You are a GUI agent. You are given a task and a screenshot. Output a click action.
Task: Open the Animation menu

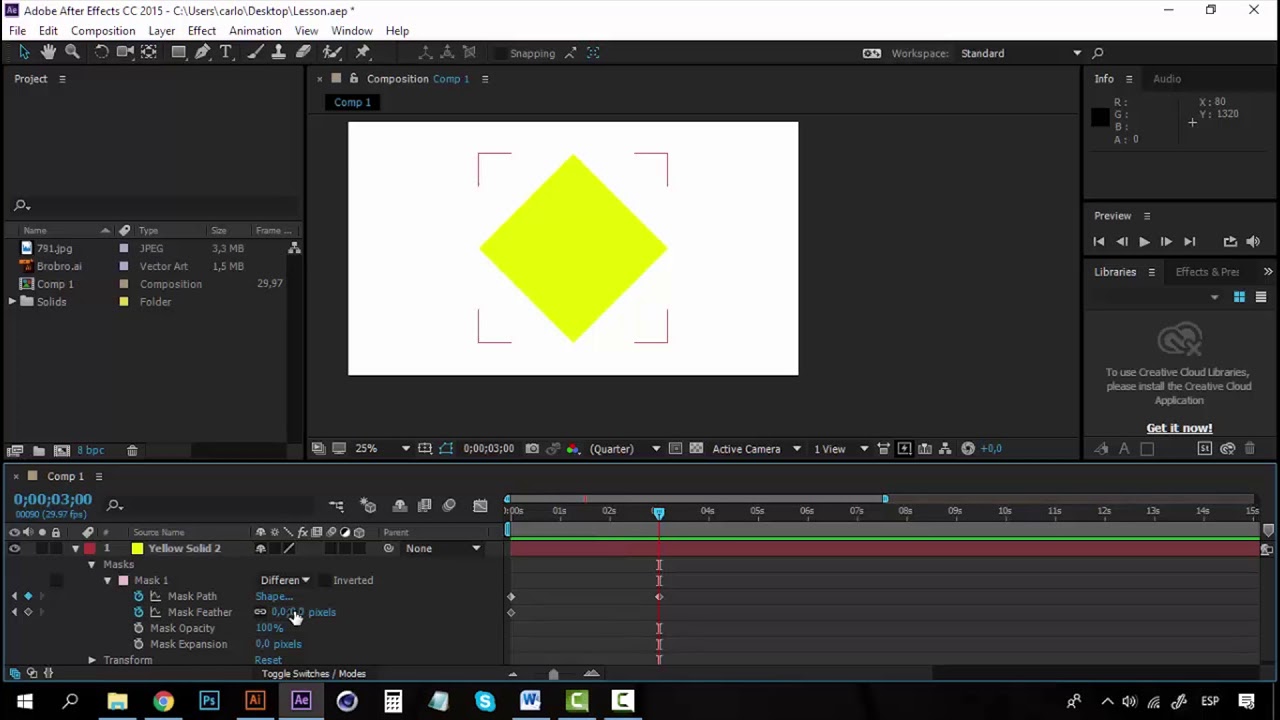255,31
